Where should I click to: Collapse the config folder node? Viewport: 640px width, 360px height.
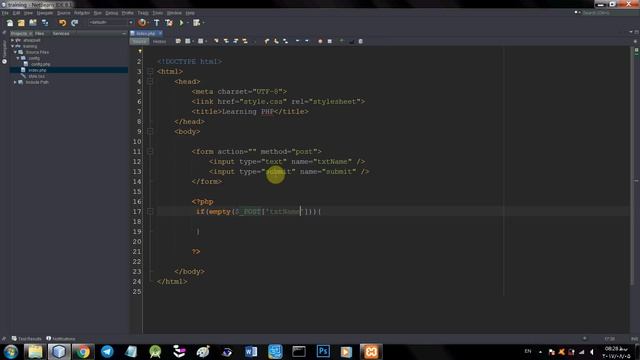[18, 58]
